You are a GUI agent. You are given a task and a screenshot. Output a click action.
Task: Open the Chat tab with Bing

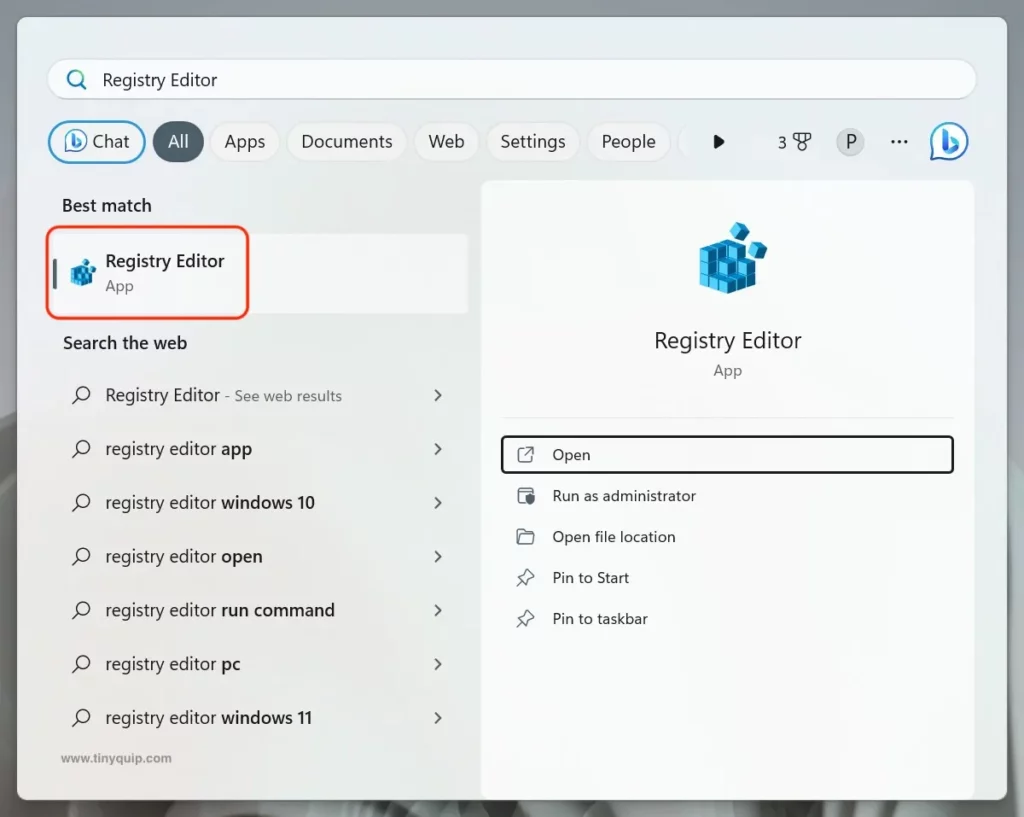pos(97,142)
